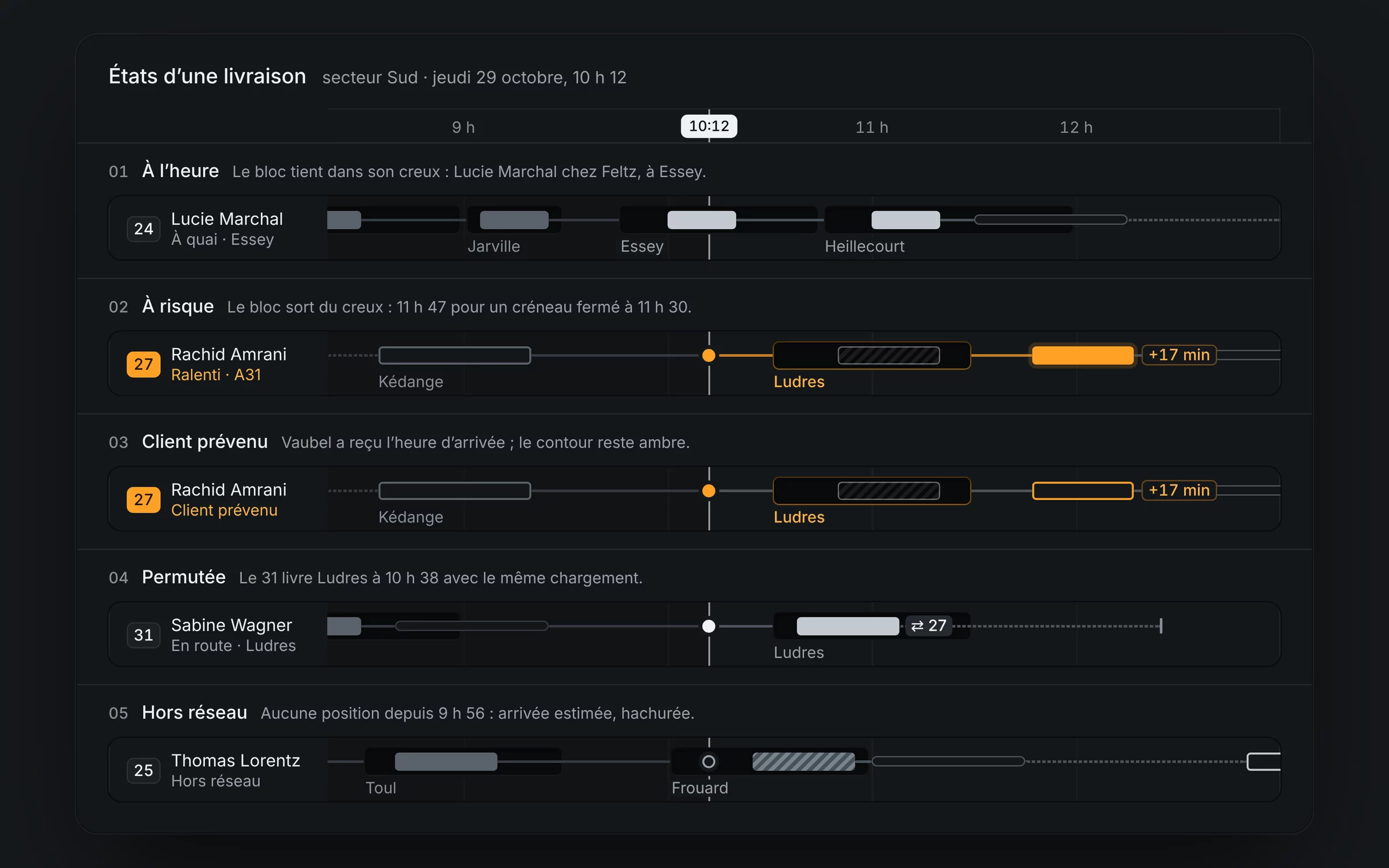The height and width of the screenshot is (868, 1389).
Task: Click the À l'heure section heading
Action: (181, 171)
